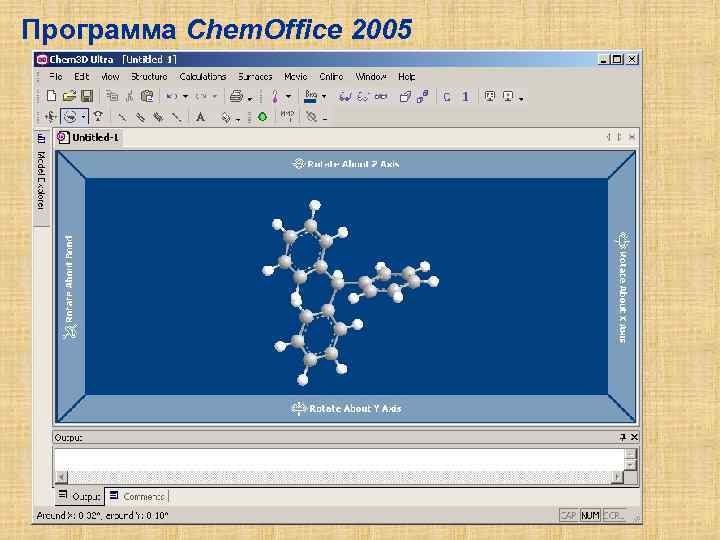The width and height of the screenshot is (720, 540).
Task: Open display mode dropdown arrow
Action: click(288, 97)
